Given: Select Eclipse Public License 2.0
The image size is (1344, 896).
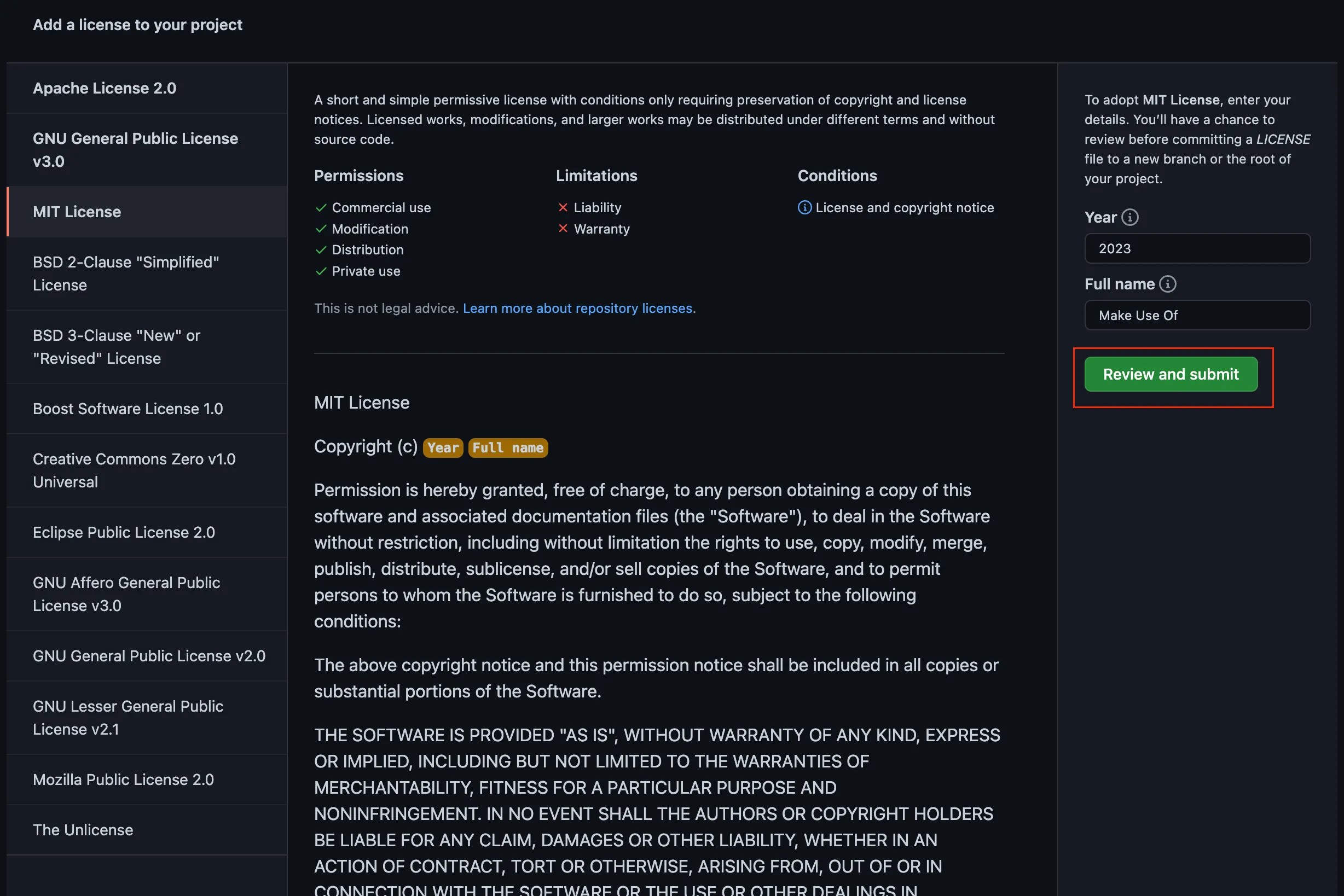Looking at the screenshot, I should 124,532.
